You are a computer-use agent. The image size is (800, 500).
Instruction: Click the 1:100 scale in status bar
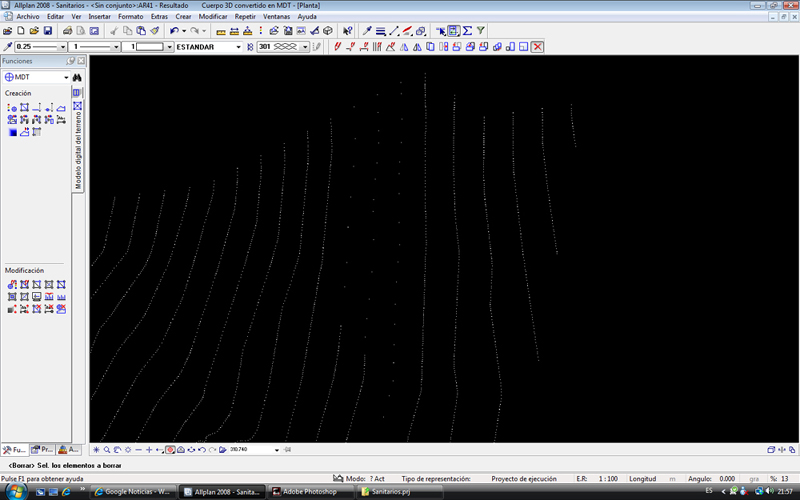click(x=608, y=479)
